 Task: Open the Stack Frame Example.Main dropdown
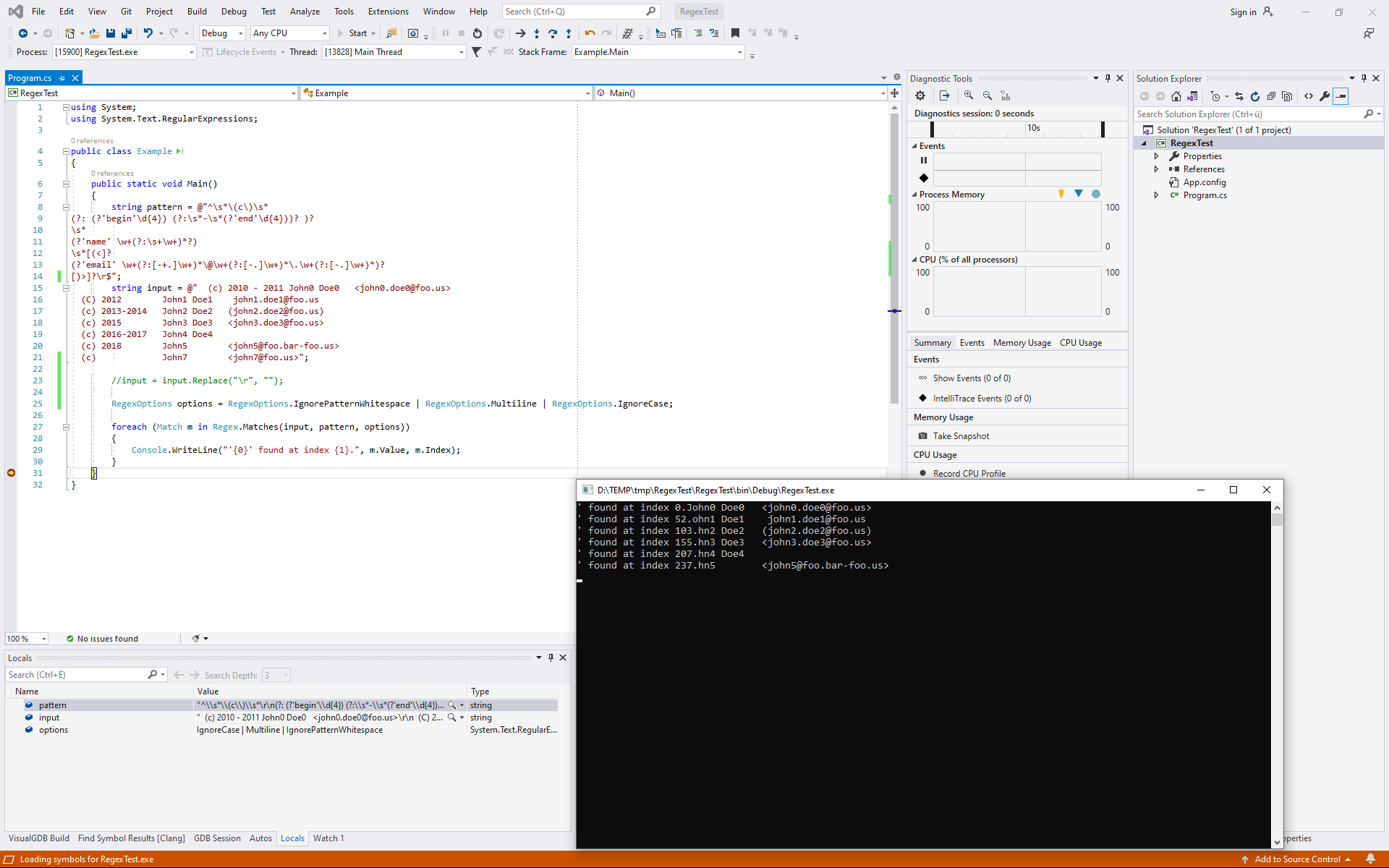[x=658, y=52]
